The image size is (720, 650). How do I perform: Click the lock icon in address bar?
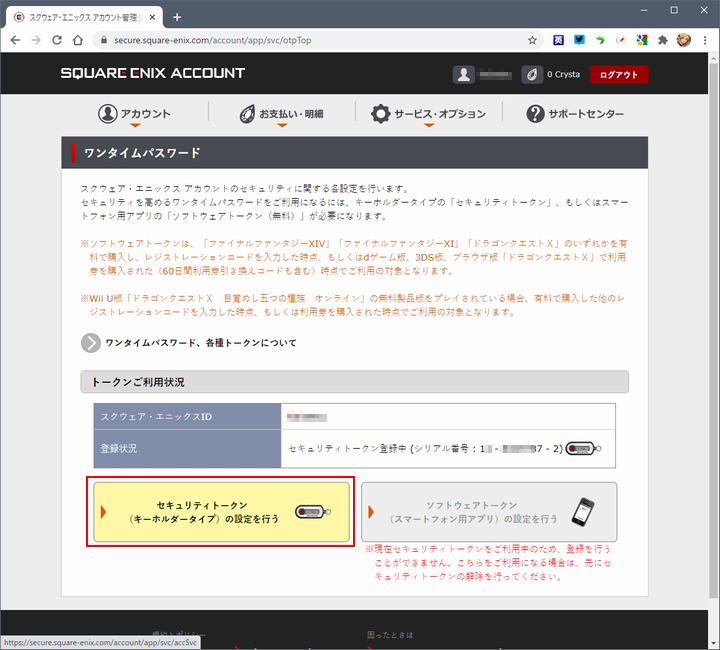[104, 40]
